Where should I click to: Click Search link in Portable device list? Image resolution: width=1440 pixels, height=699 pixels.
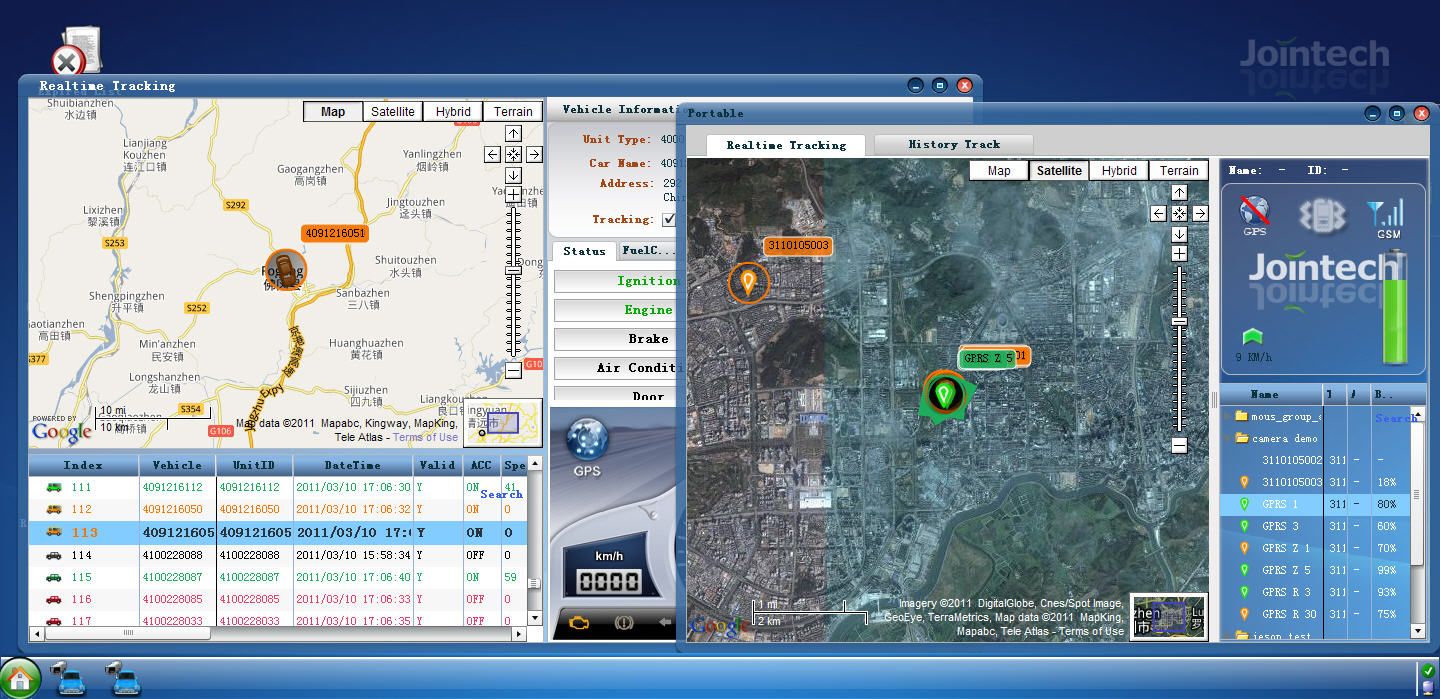click(x=1395, y=418)
